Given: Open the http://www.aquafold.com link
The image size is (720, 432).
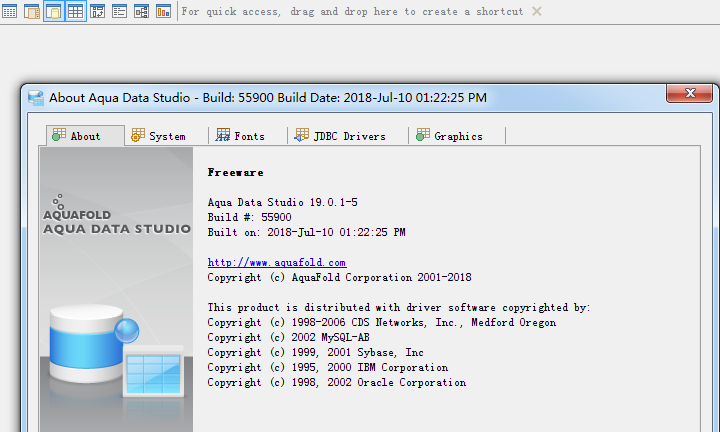Looking at the screenshot, I should pos(277,263).
